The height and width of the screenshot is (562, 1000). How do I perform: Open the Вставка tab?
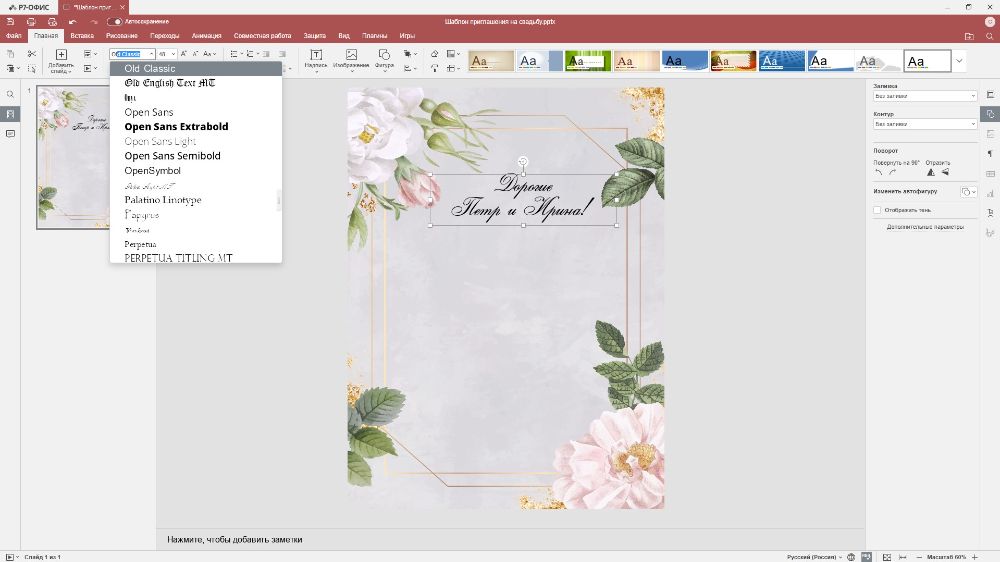click(x=82, y=36)
